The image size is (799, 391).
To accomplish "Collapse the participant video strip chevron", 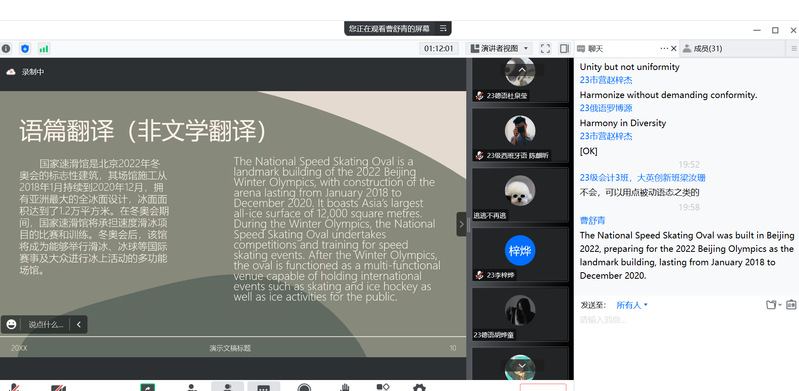I will coord(462,224).
